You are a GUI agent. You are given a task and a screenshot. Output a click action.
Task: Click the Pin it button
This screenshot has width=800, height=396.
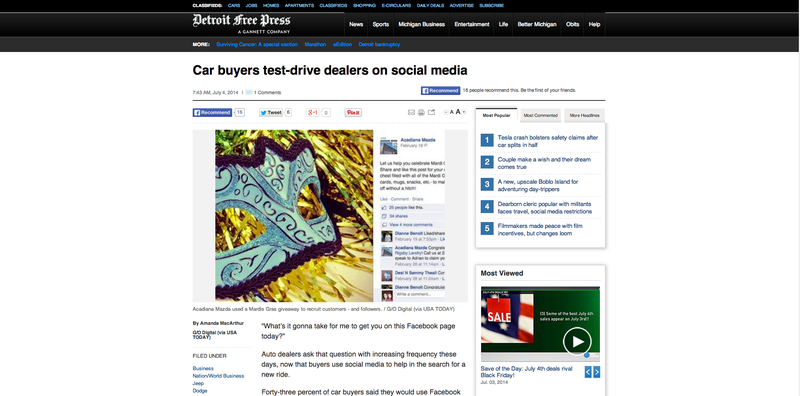[x=353, y=113]
